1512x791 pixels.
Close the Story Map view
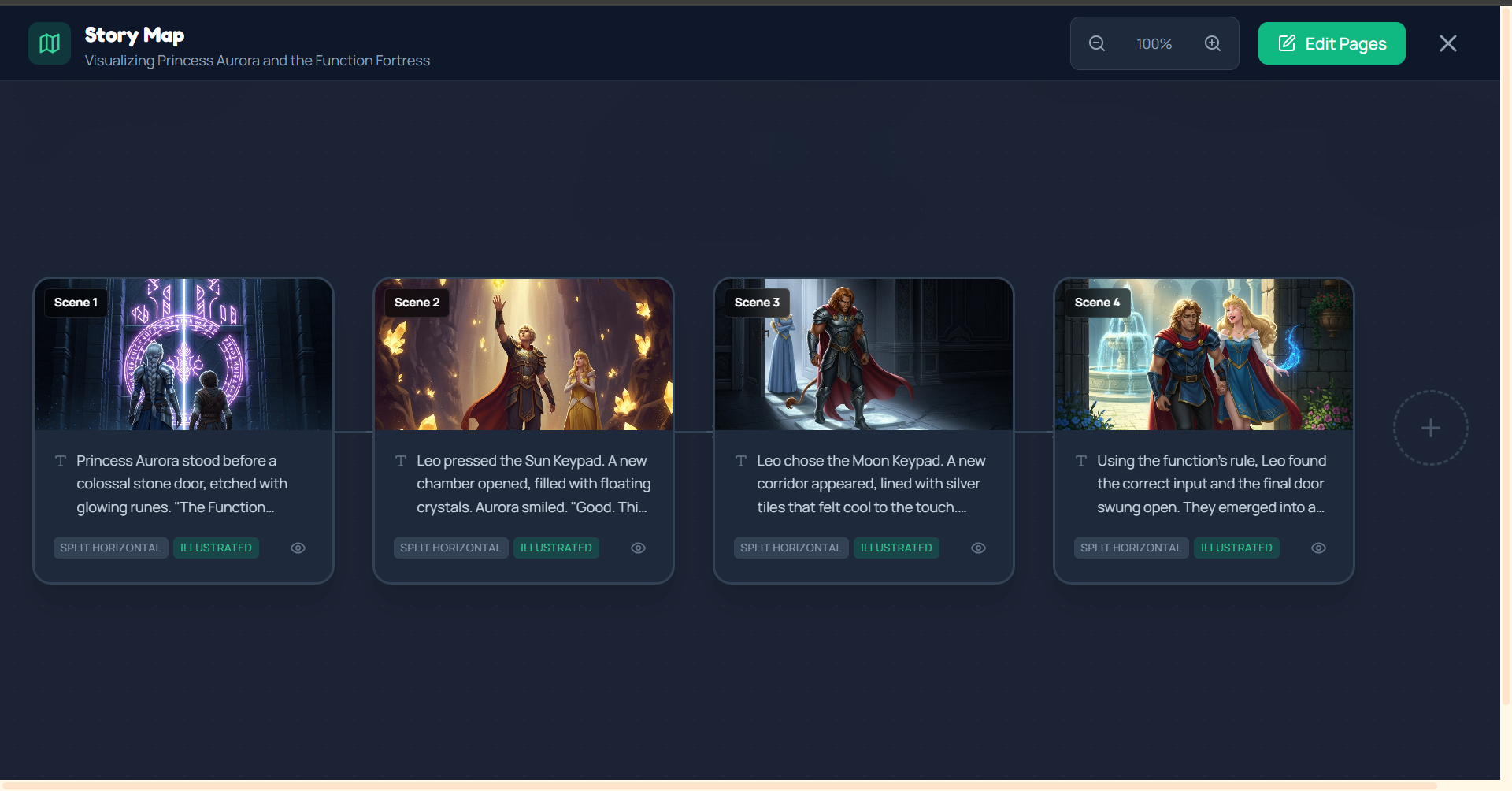pyautogui.click(x=1448, y=43)
